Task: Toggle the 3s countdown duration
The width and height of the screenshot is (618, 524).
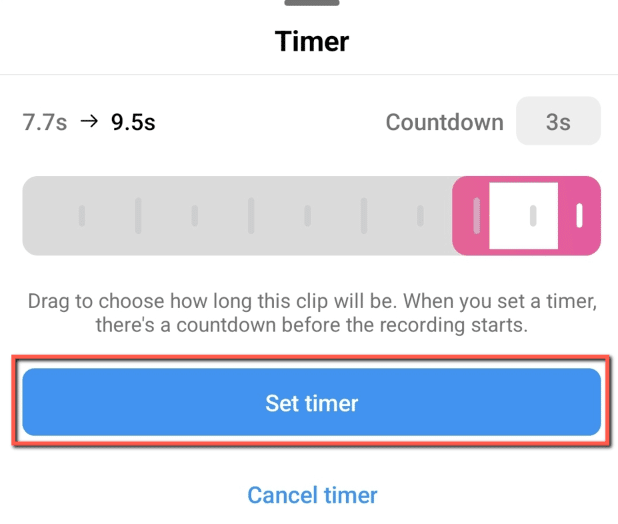Action: tap(558, 122)
